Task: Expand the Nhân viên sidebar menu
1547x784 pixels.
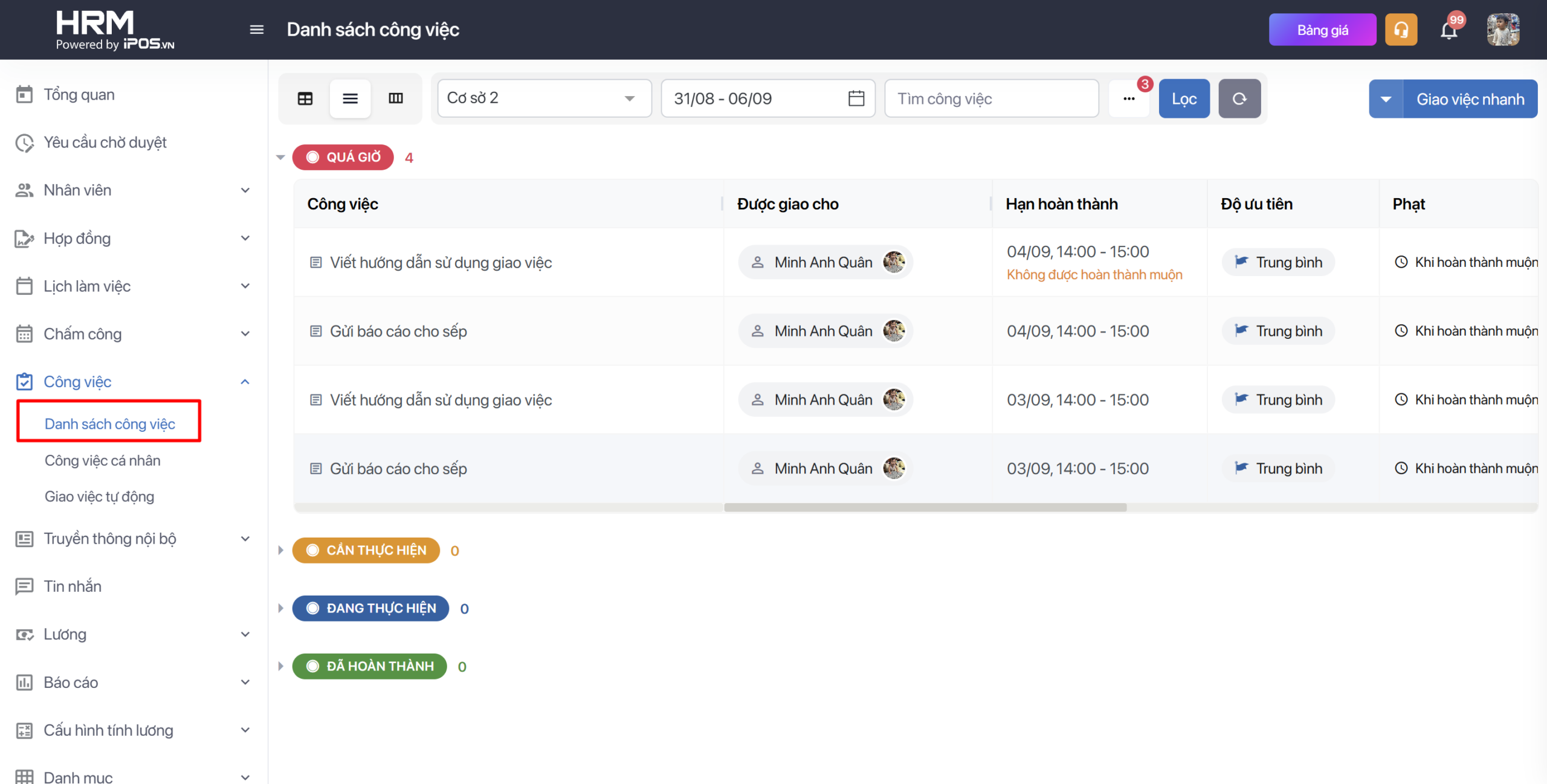Action: (x=132, y=190)
